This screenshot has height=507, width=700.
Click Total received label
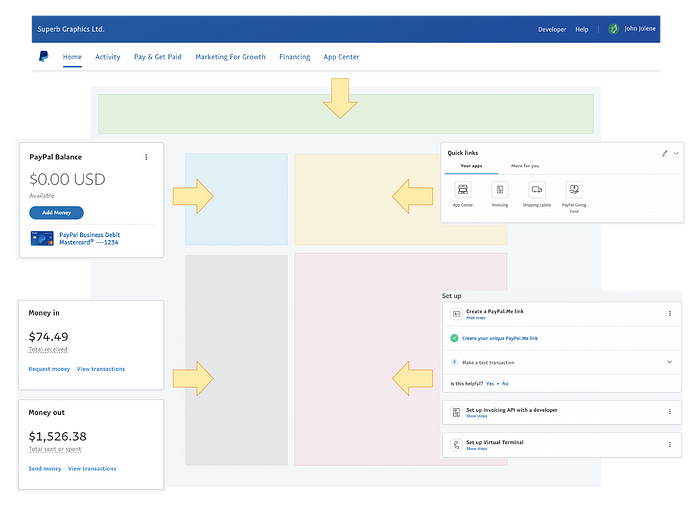[x=48, y=350]
